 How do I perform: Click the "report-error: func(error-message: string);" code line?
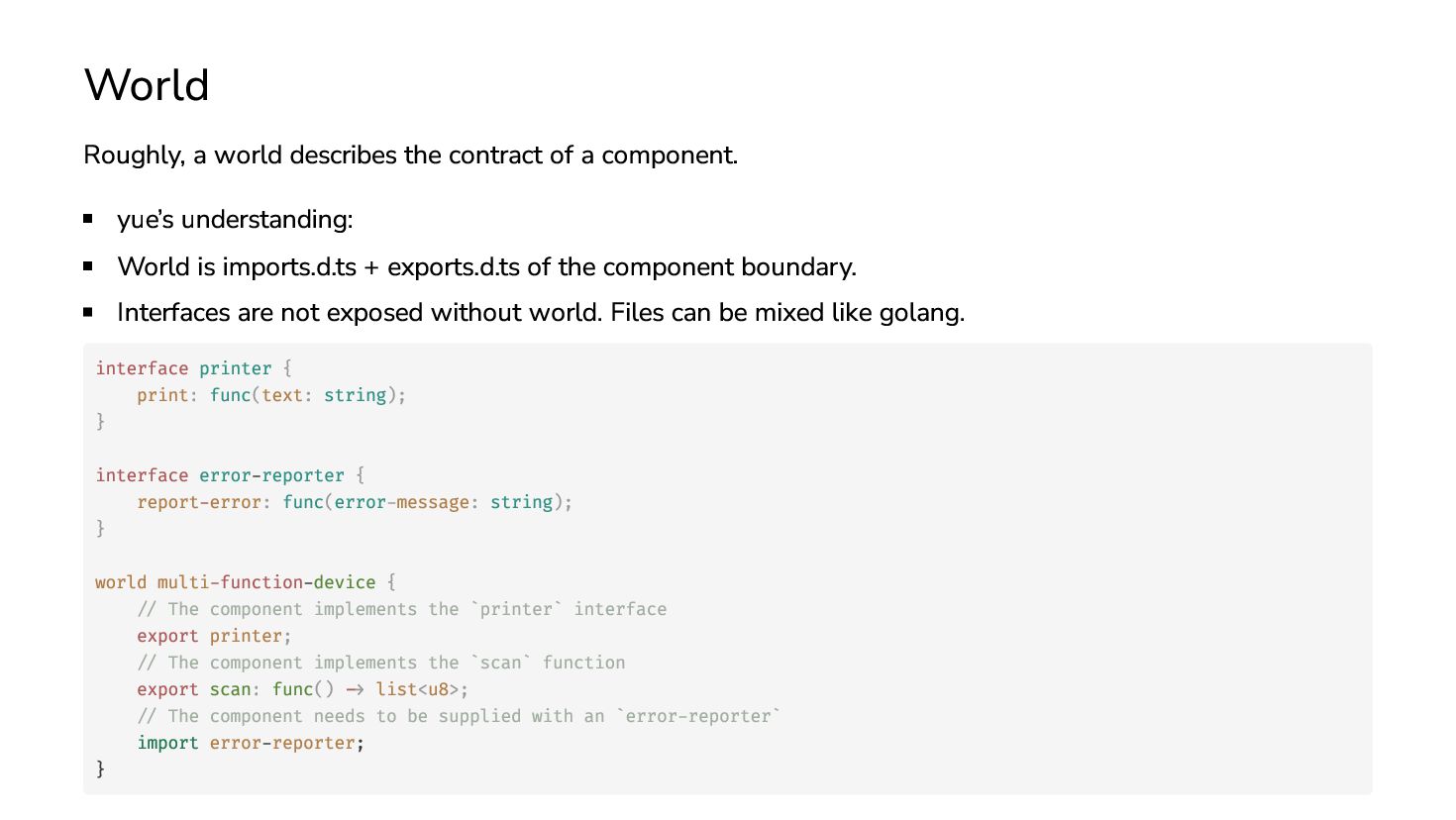[x=355, y=502]
